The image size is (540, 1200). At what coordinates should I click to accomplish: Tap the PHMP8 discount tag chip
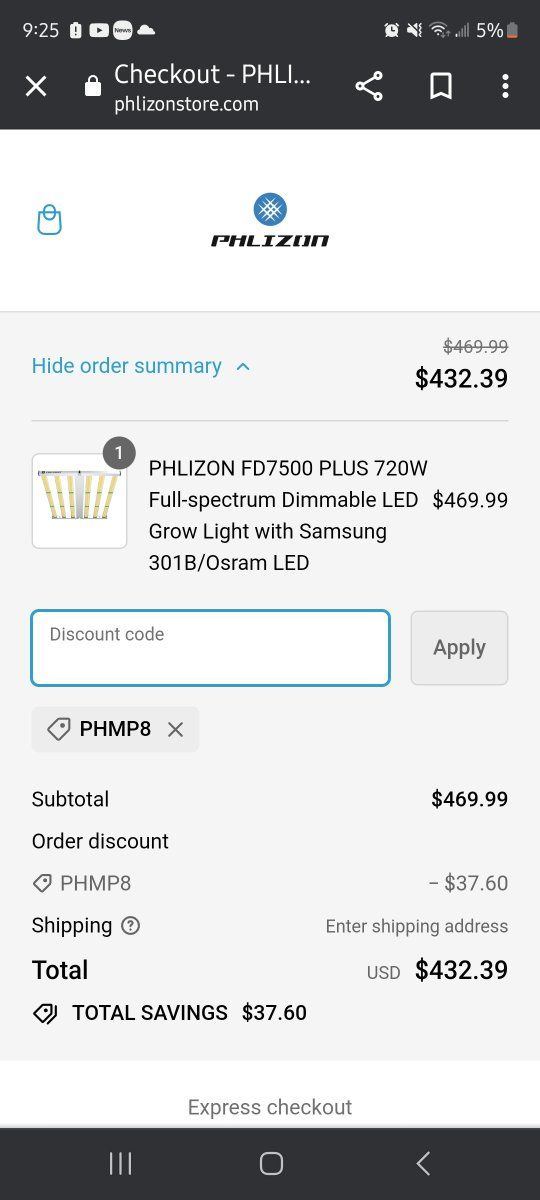coord(115,729)
